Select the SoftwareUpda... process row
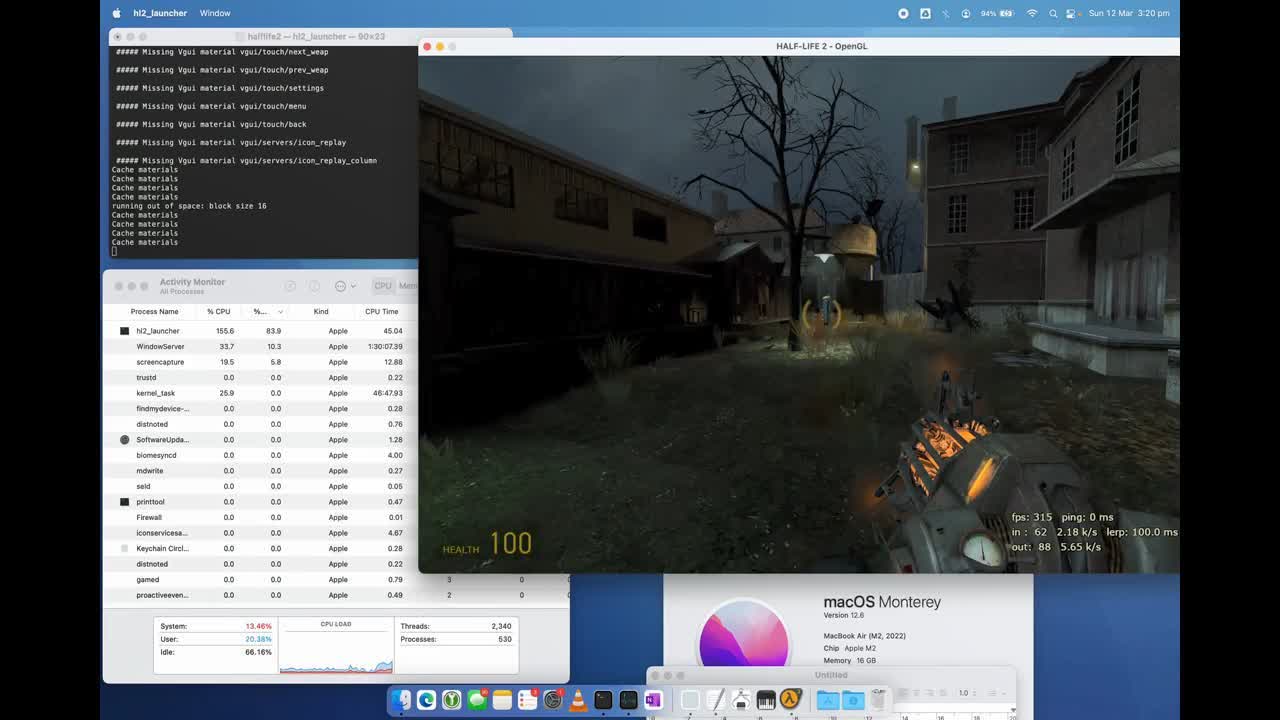 pos(260,440)
